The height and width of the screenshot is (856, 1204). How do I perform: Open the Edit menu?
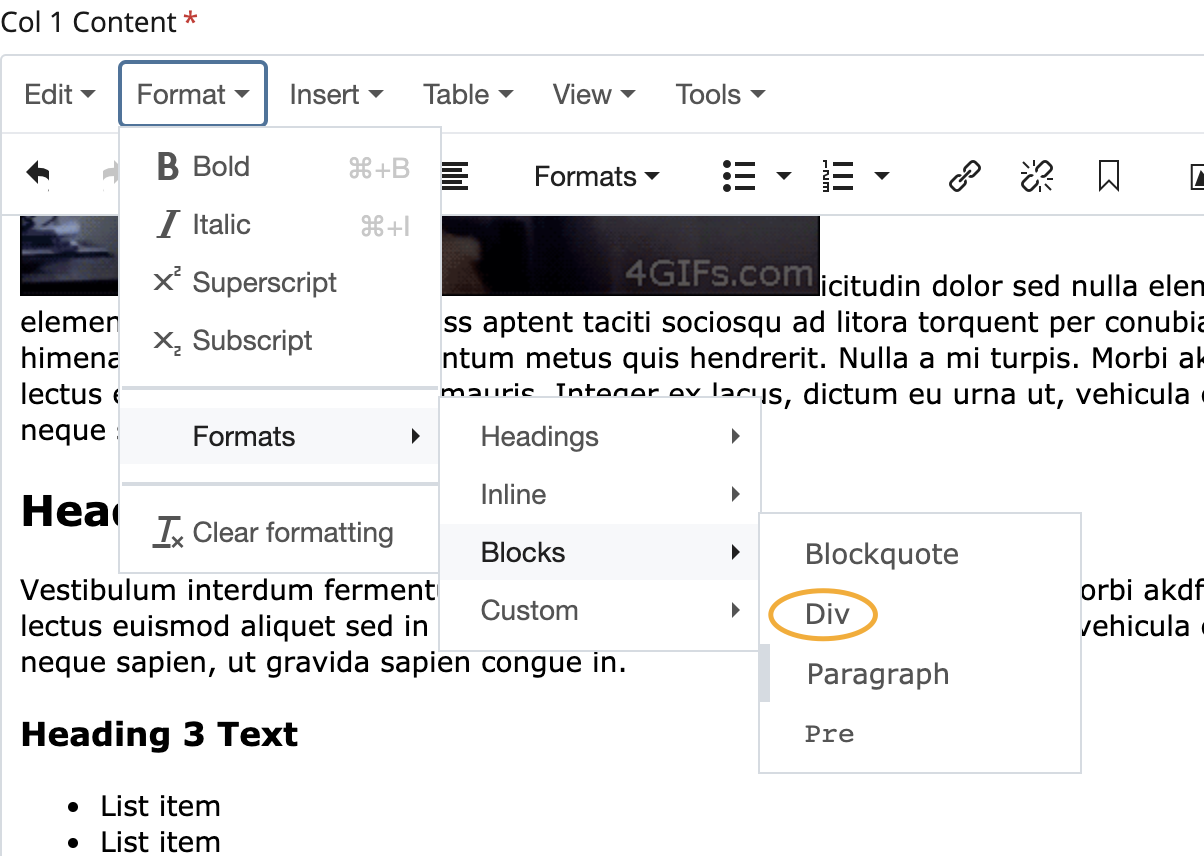coord(59,95)
